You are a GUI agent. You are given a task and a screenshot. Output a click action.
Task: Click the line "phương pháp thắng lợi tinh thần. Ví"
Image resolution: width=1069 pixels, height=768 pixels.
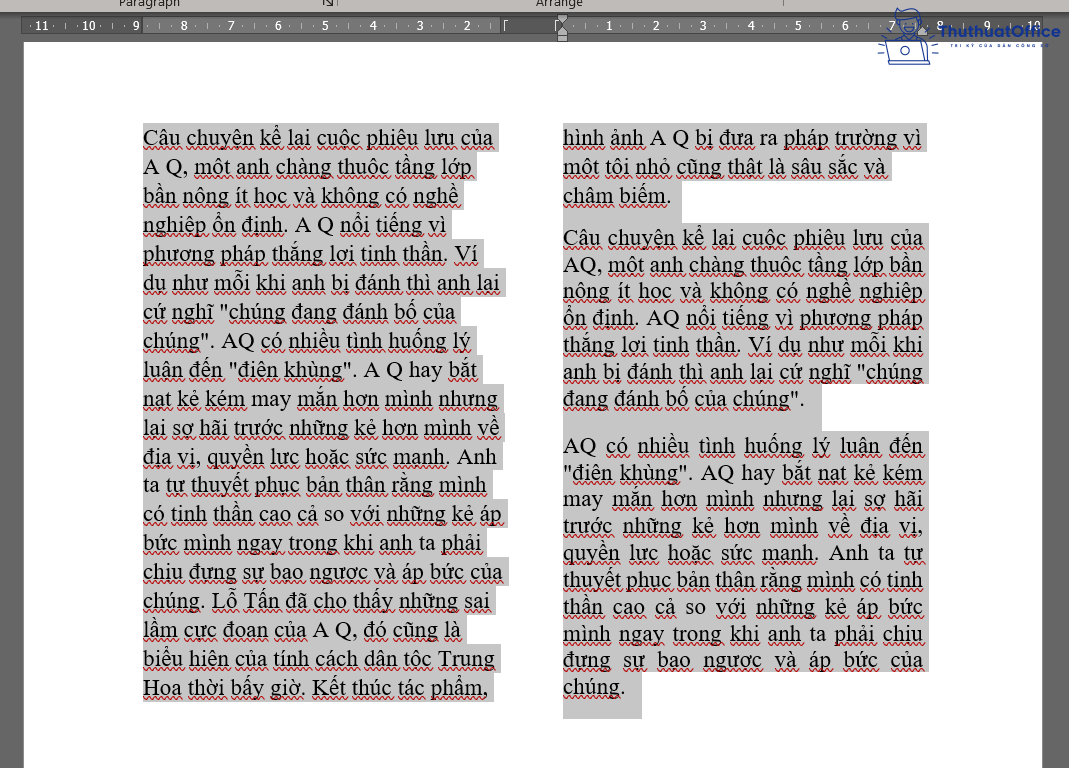point(310,254)
